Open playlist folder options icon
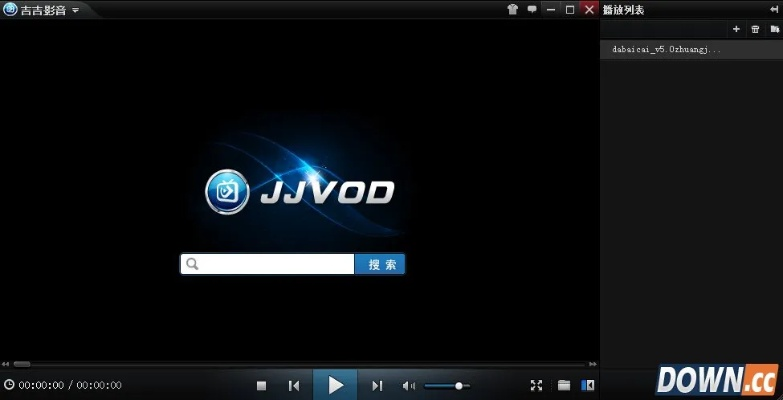783x400 pixels. 773,29
